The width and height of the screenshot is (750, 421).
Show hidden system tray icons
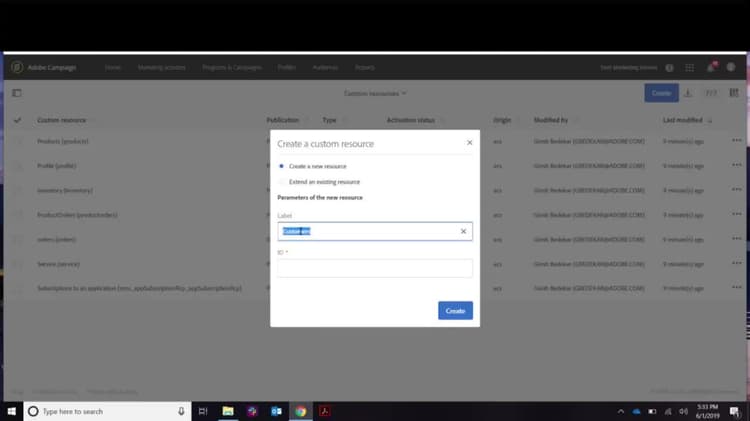(x=621, y=411)
